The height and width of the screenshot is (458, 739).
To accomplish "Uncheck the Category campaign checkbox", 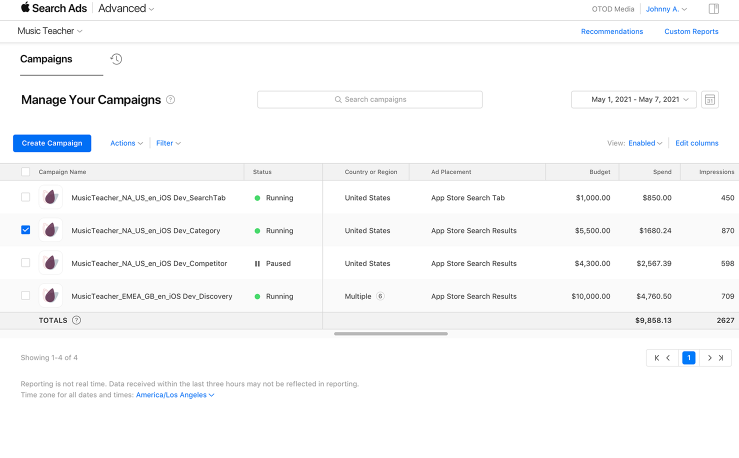I will [25, 229].
